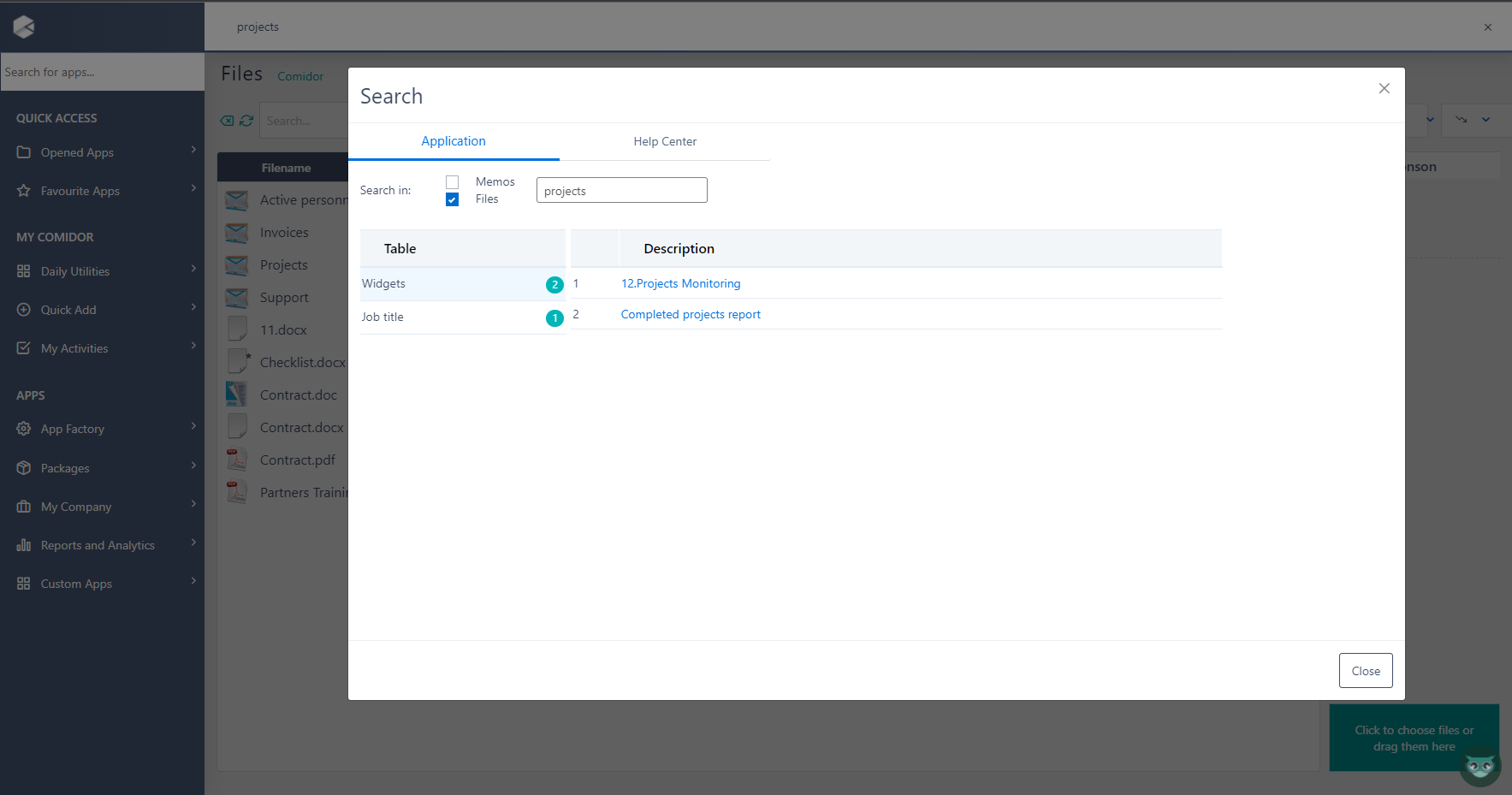1512x795 pixels.
Task: Expand Reports and Analytics chevron
Action: [x=193, y=543]
